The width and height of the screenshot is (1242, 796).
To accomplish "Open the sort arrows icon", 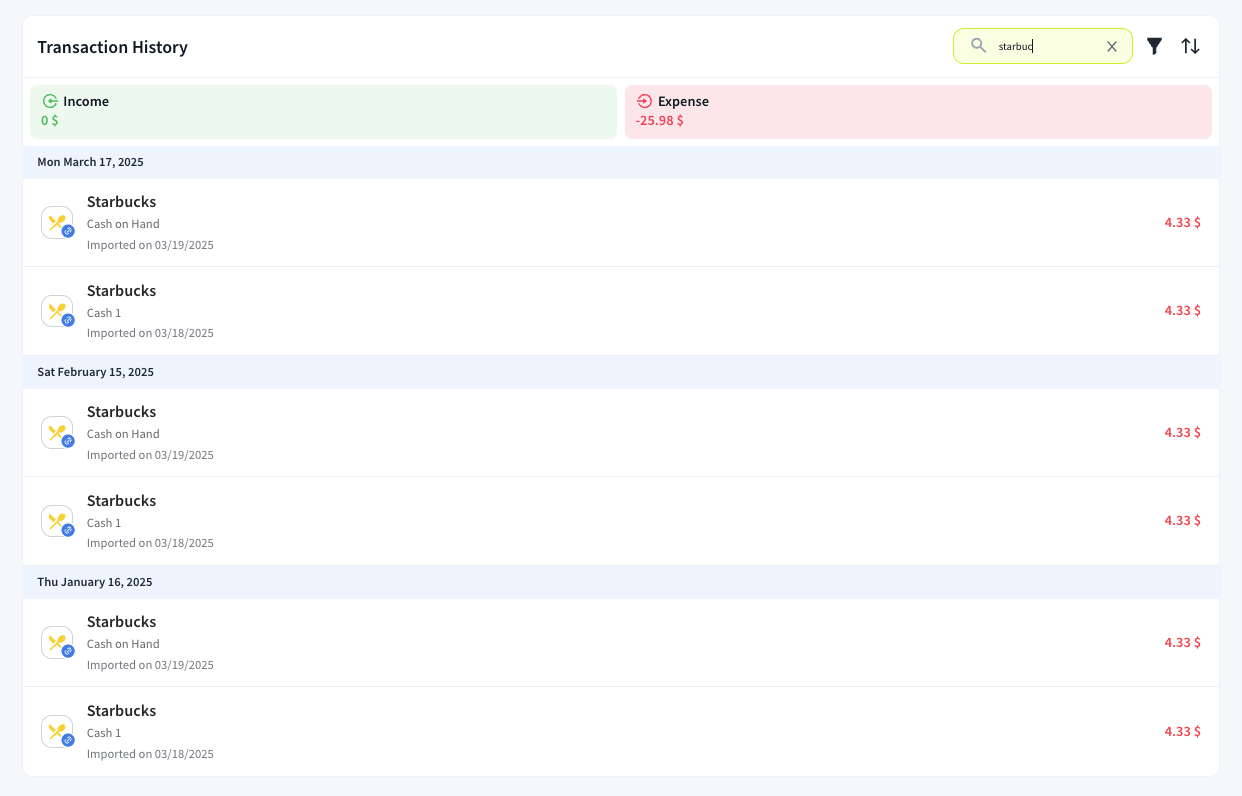I will pyautogui.click(x=1190, y=46).
